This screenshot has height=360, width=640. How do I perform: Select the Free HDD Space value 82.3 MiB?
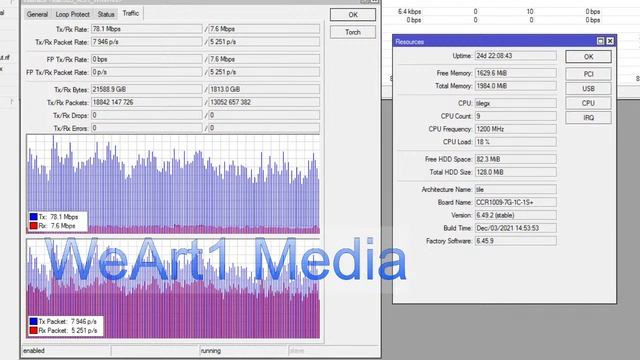click(x=515, y=159)
